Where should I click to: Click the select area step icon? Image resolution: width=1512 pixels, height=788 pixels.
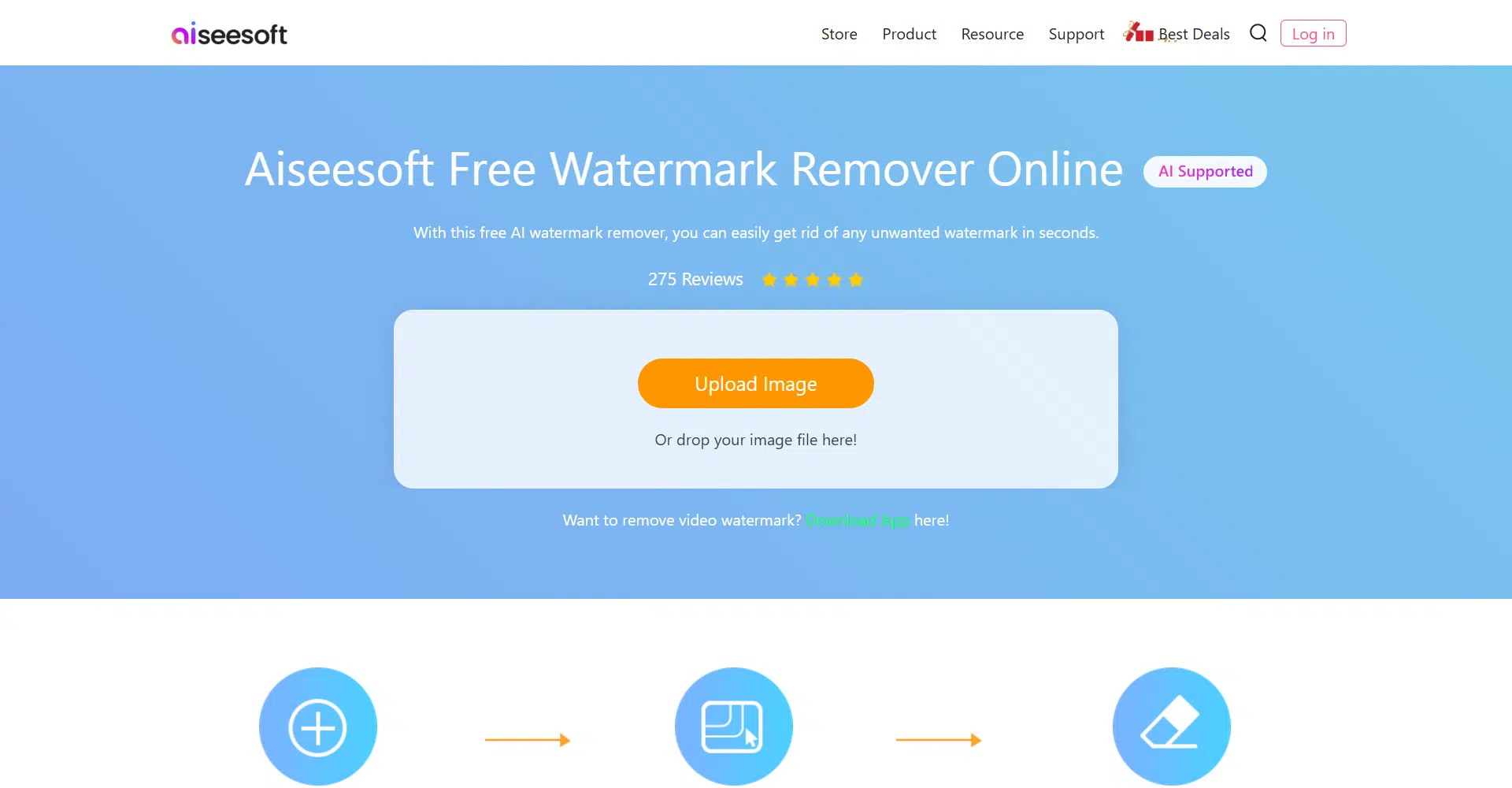coord(734,727)
